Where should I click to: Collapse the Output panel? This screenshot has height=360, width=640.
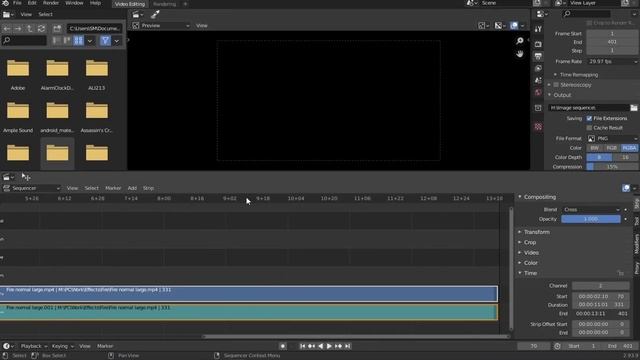(x=562, y=95)
